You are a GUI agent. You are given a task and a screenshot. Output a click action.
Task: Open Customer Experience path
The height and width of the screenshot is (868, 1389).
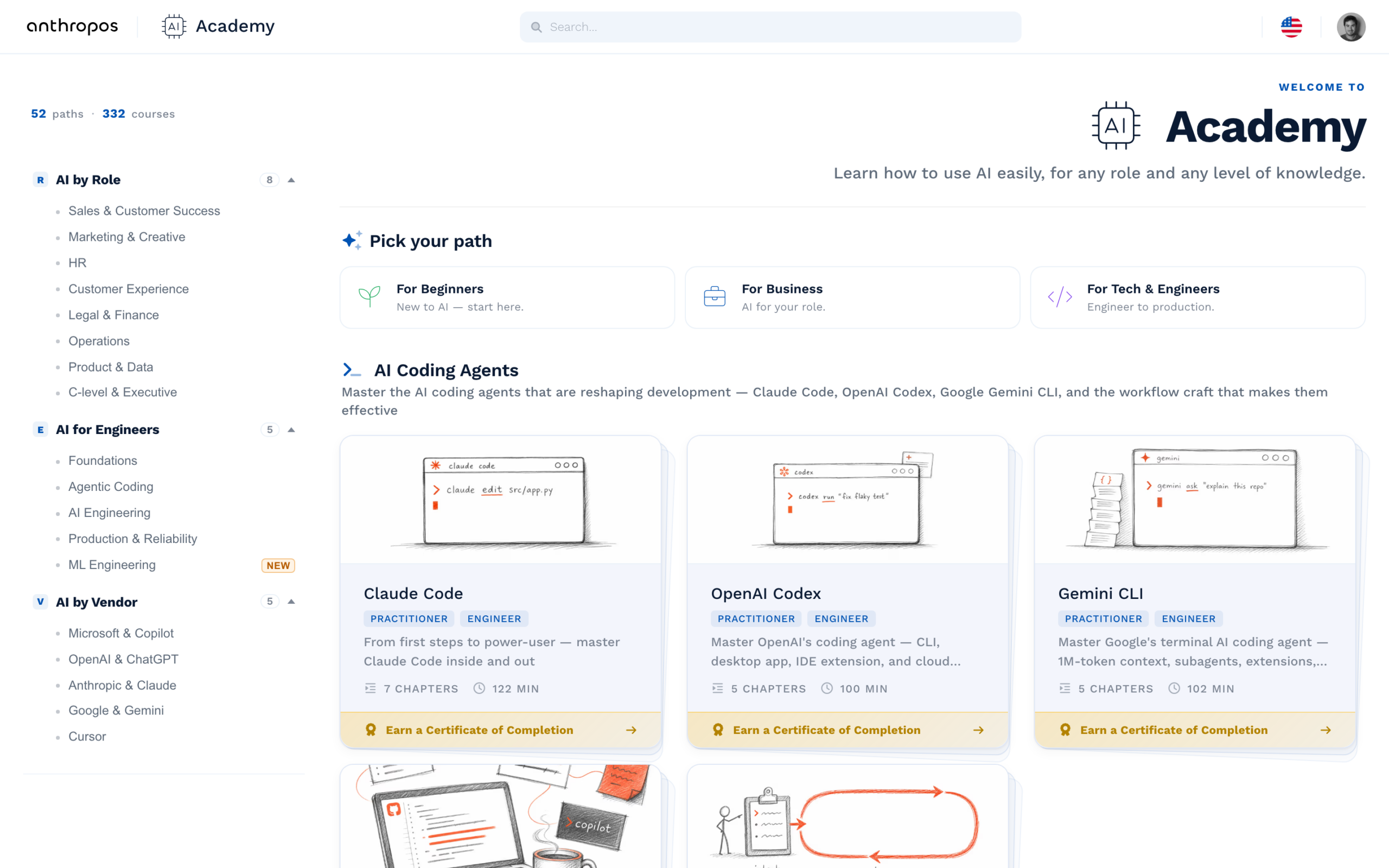129,289
